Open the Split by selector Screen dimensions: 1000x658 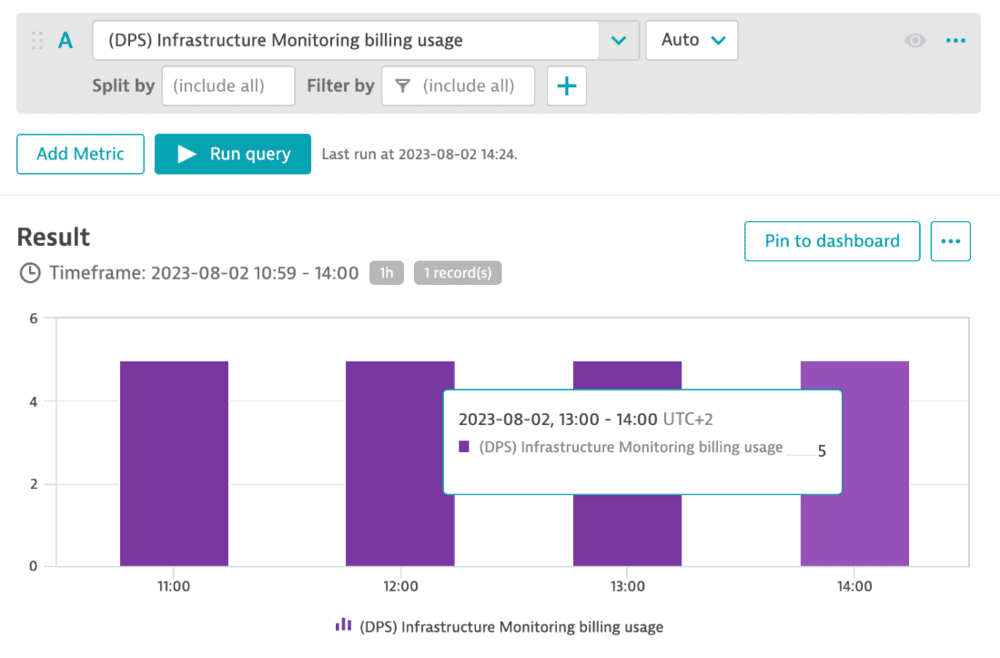tap(228, 86)
